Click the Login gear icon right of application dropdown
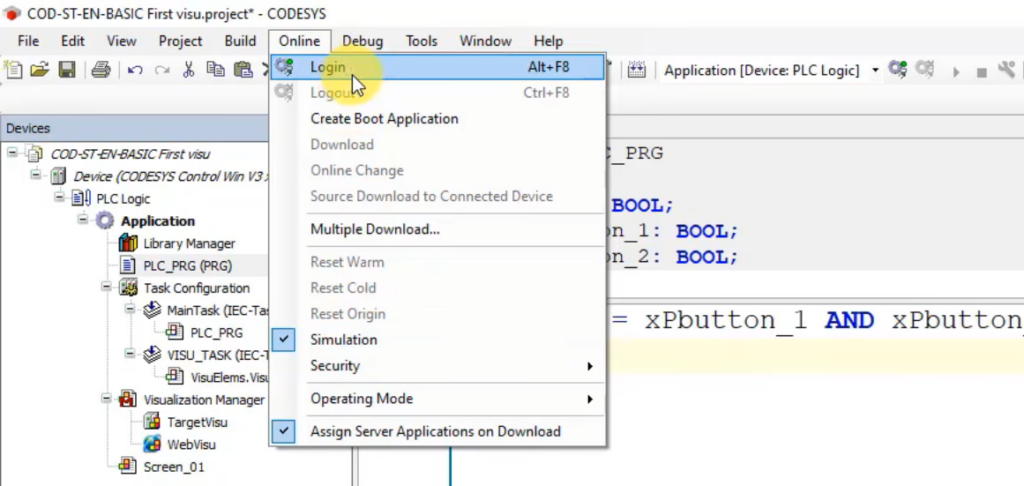 [x=898, y=70]
